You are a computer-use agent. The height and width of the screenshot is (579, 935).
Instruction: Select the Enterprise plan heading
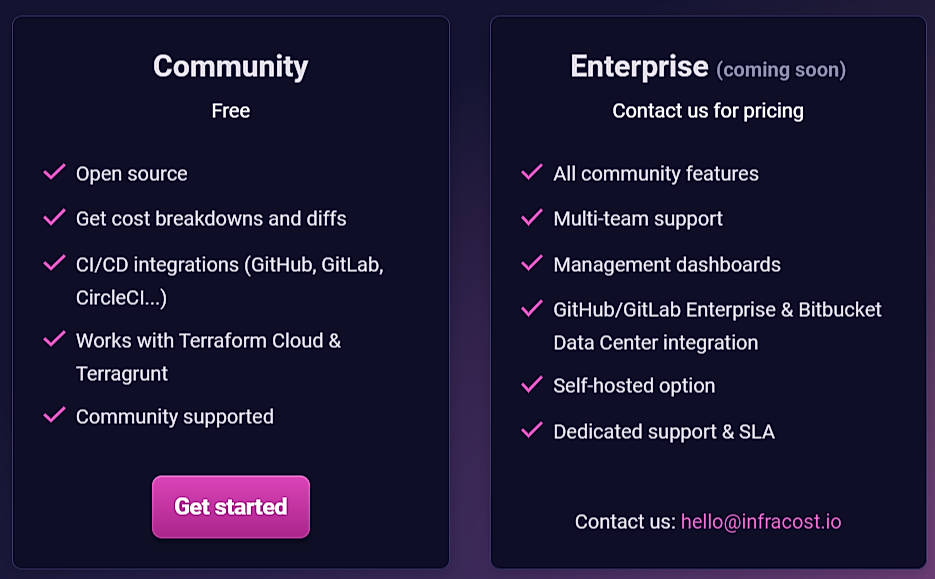[x=639, y=66]
